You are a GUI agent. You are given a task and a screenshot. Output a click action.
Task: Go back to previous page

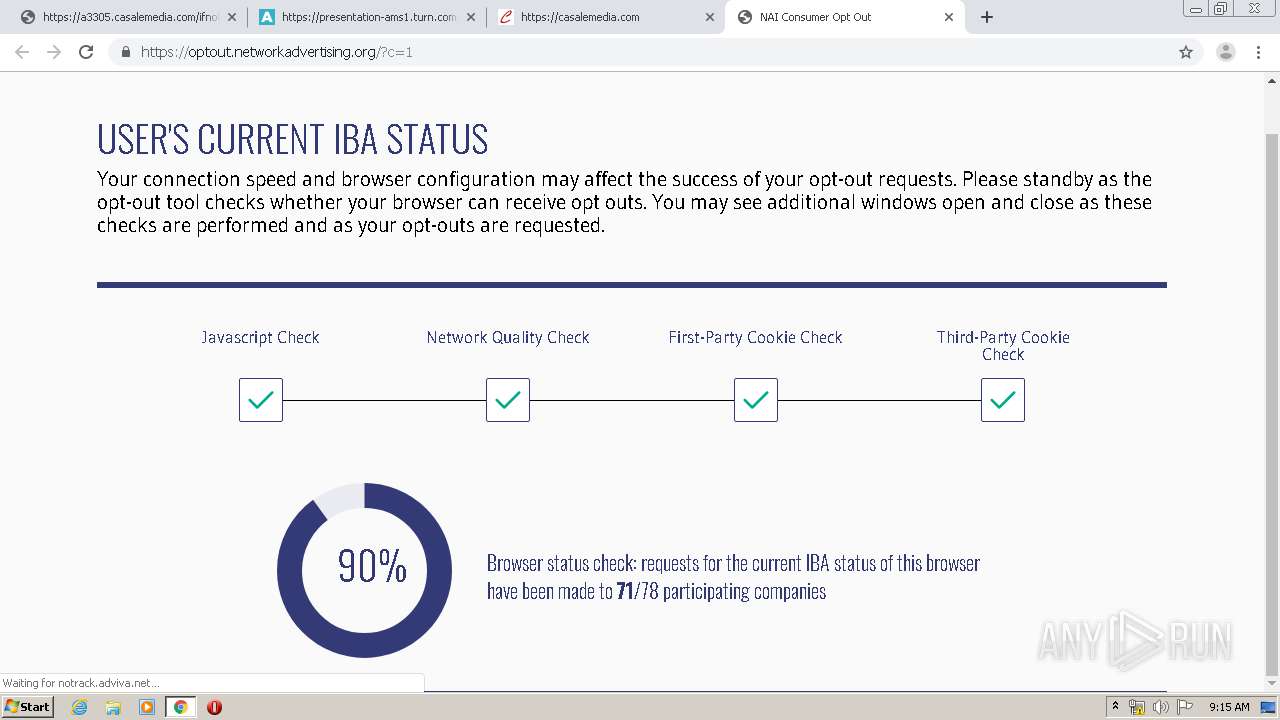click(22, 52)
